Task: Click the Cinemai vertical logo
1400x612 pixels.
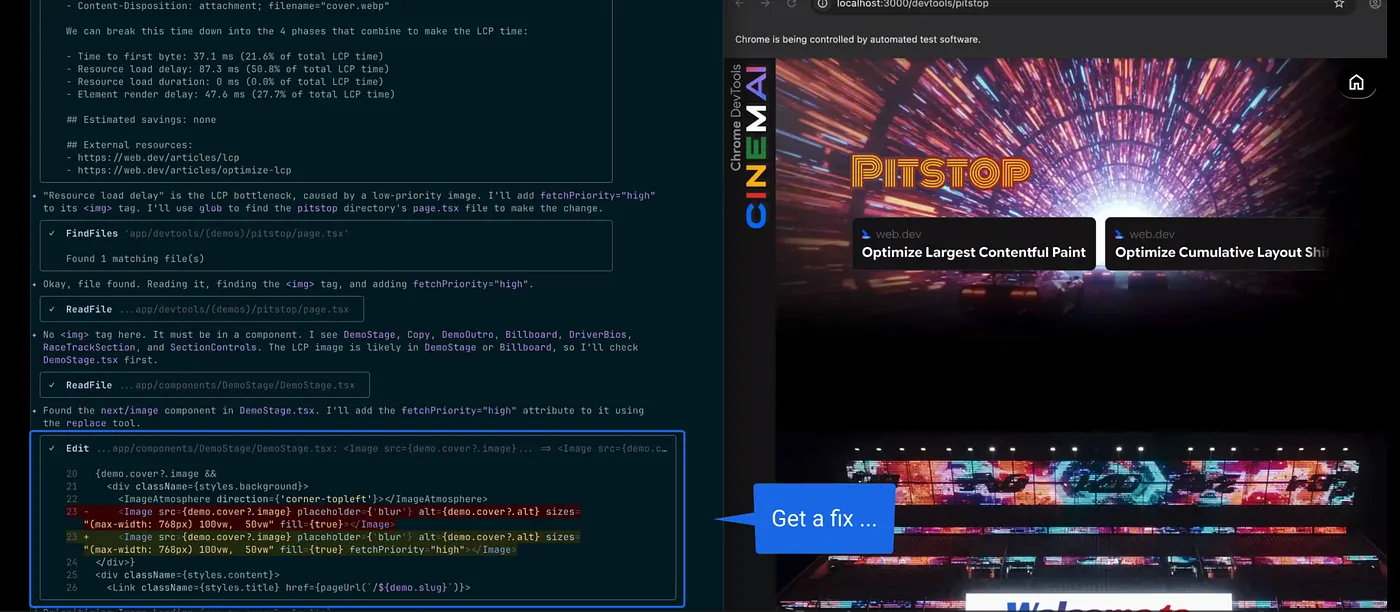Action: point(756,147)
